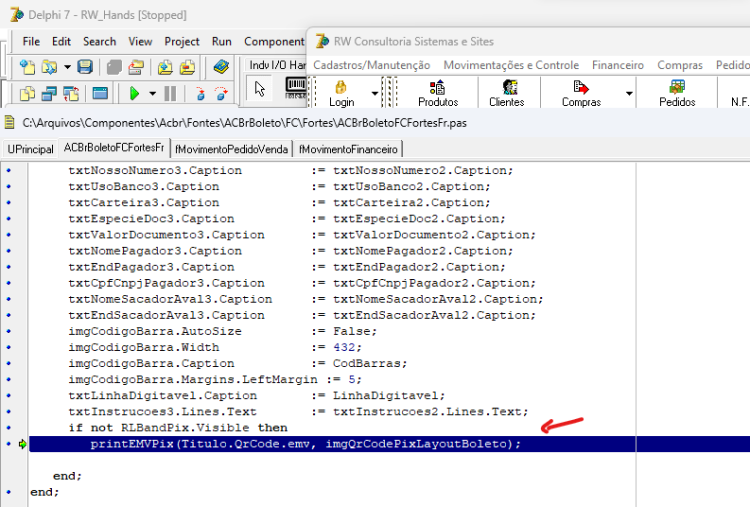Toggle breakpoint on txtNossoNumero3.Caption line gutter

[x=9, y=170]
